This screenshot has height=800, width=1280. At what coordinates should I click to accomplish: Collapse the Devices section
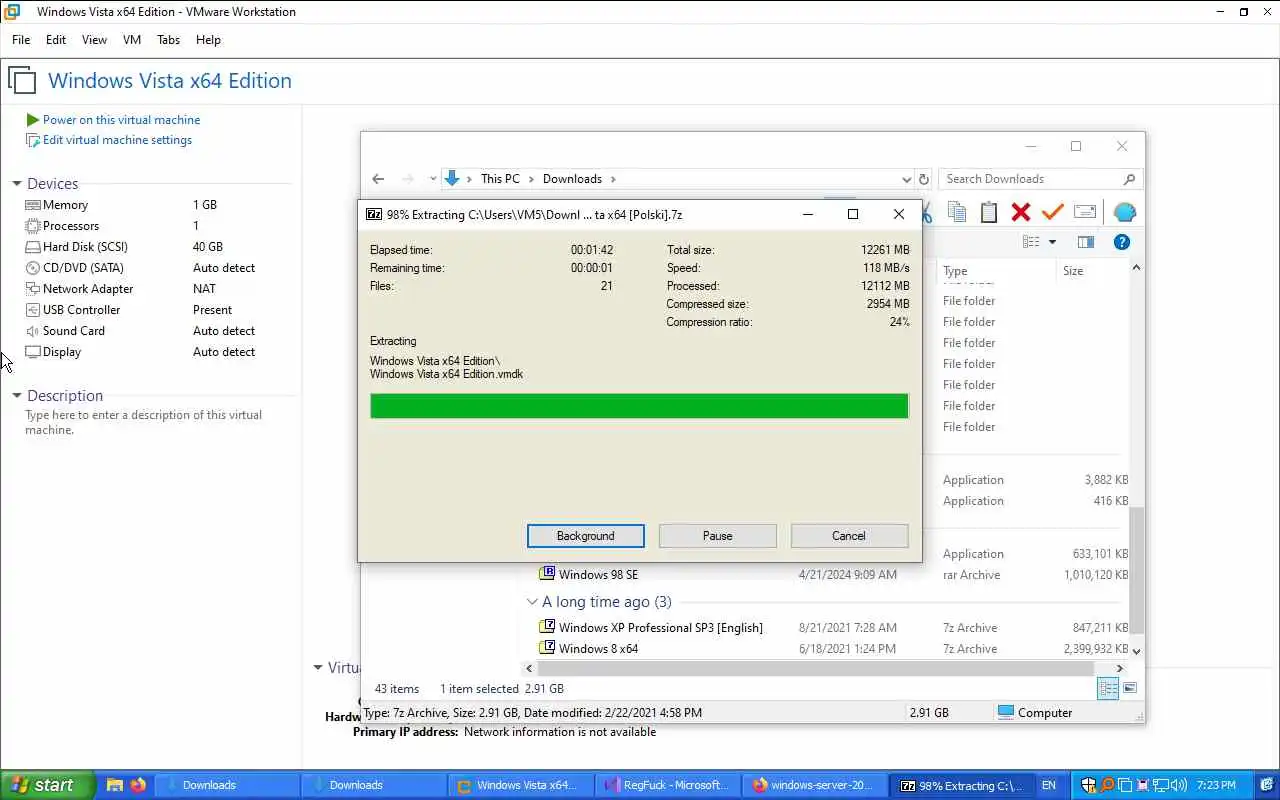coord(17,184)
